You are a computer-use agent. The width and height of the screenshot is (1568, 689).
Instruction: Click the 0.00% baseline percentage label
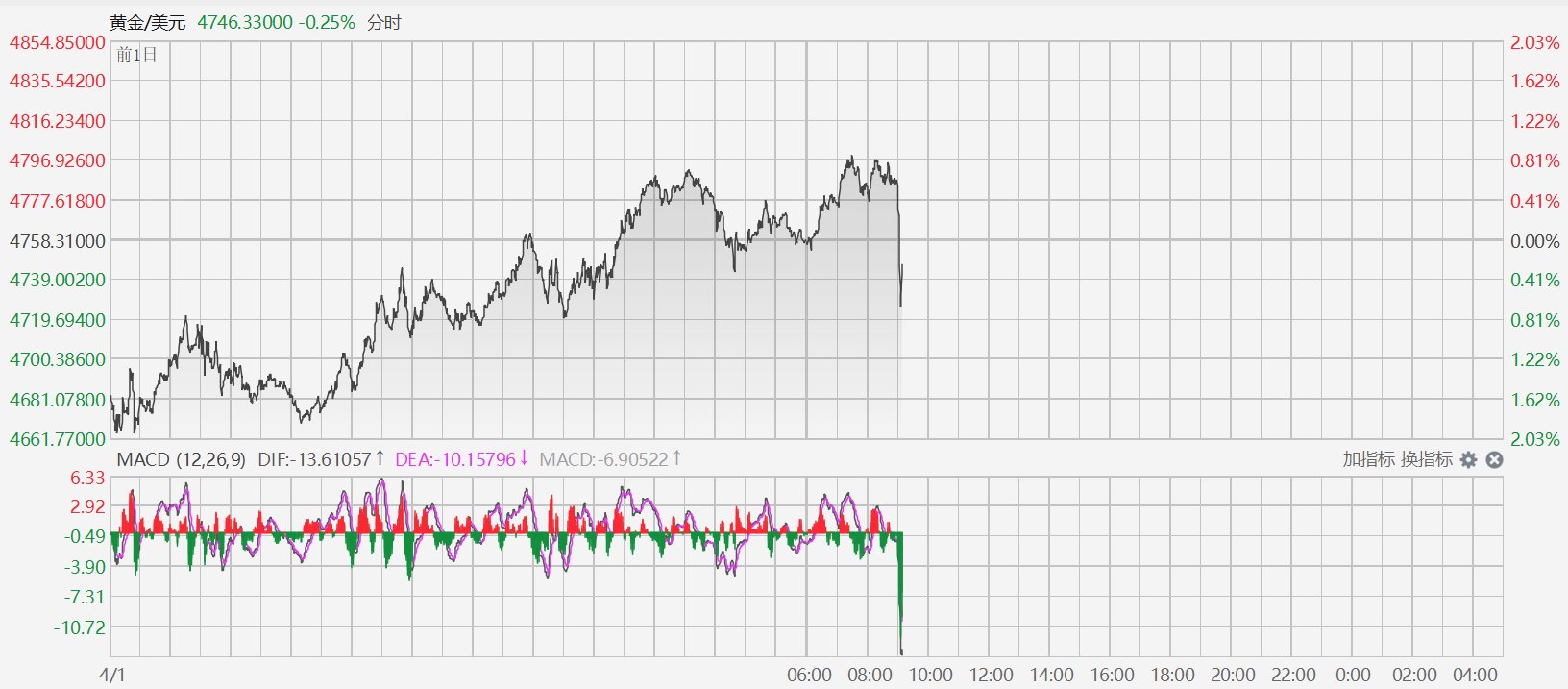click(1535, 241)
